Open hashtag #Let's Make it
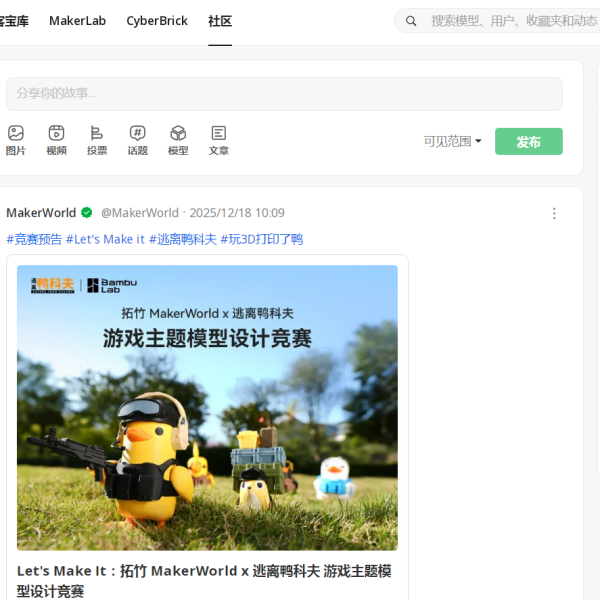 pyautogui.click(x=105, y=239)
